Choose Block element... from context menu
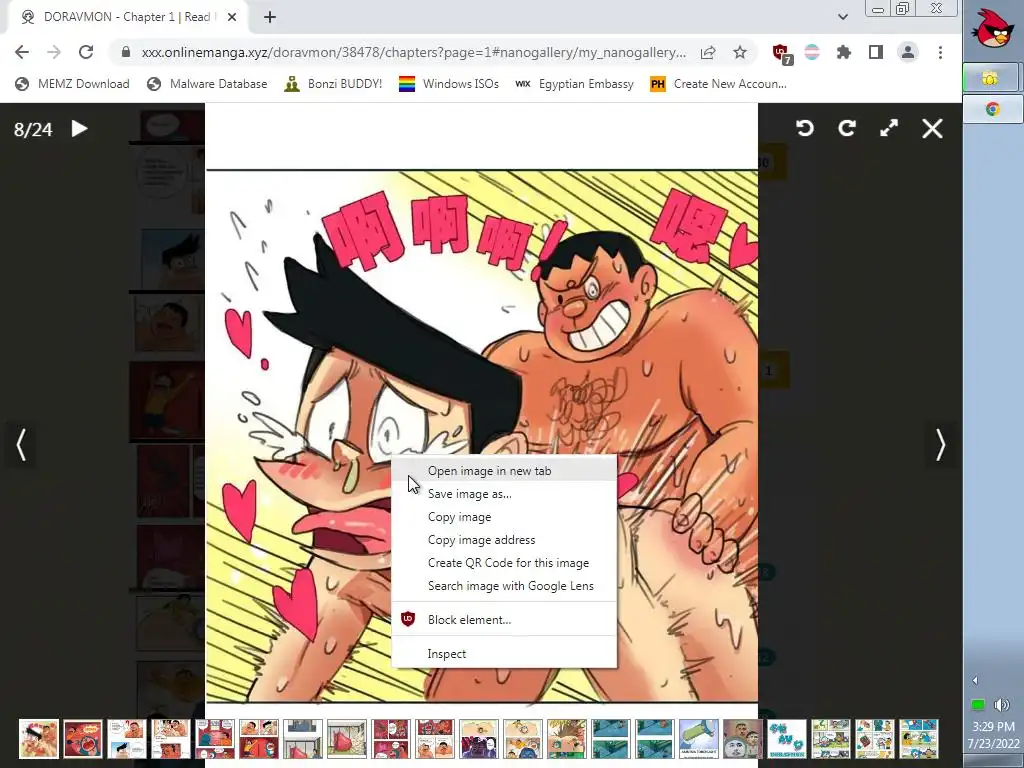This screenshot has height=768, width=1024. 504,619
